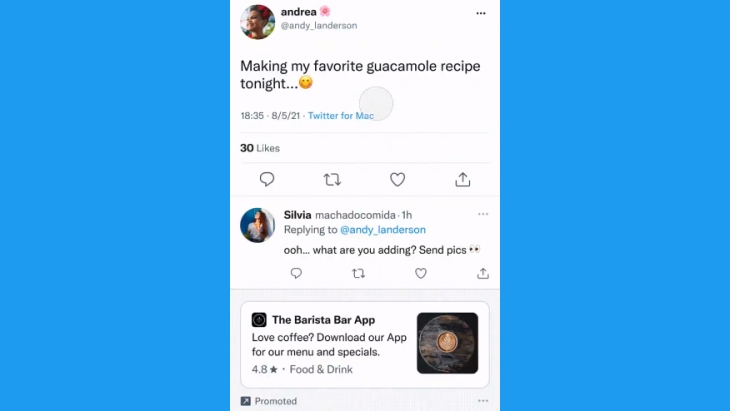Select the Promoted label icon
This screenshot has height=411, width=730.
click(x=245, y=401)
